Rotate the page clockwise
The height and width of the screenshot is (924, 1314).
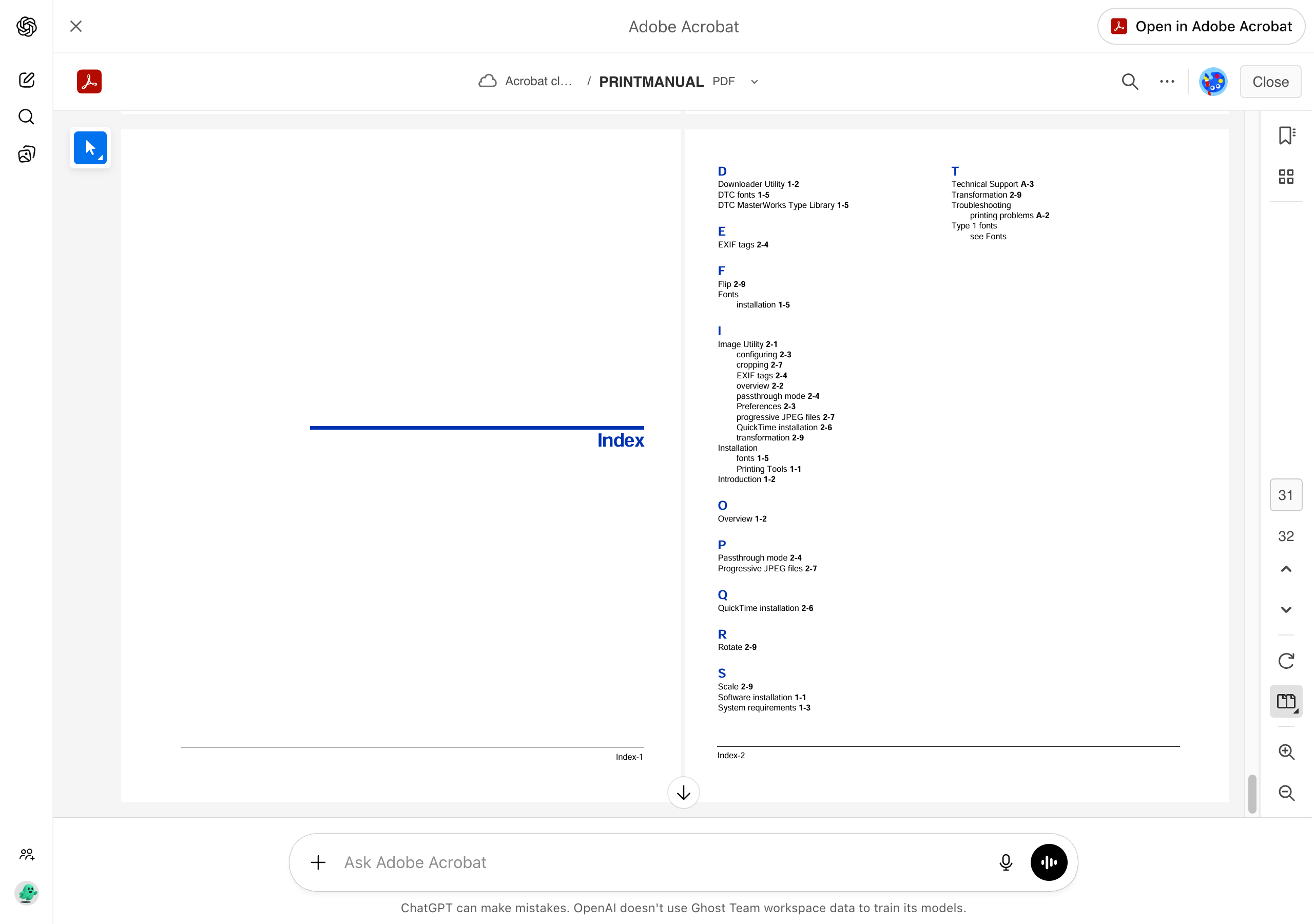click(x=1285, y=661)
